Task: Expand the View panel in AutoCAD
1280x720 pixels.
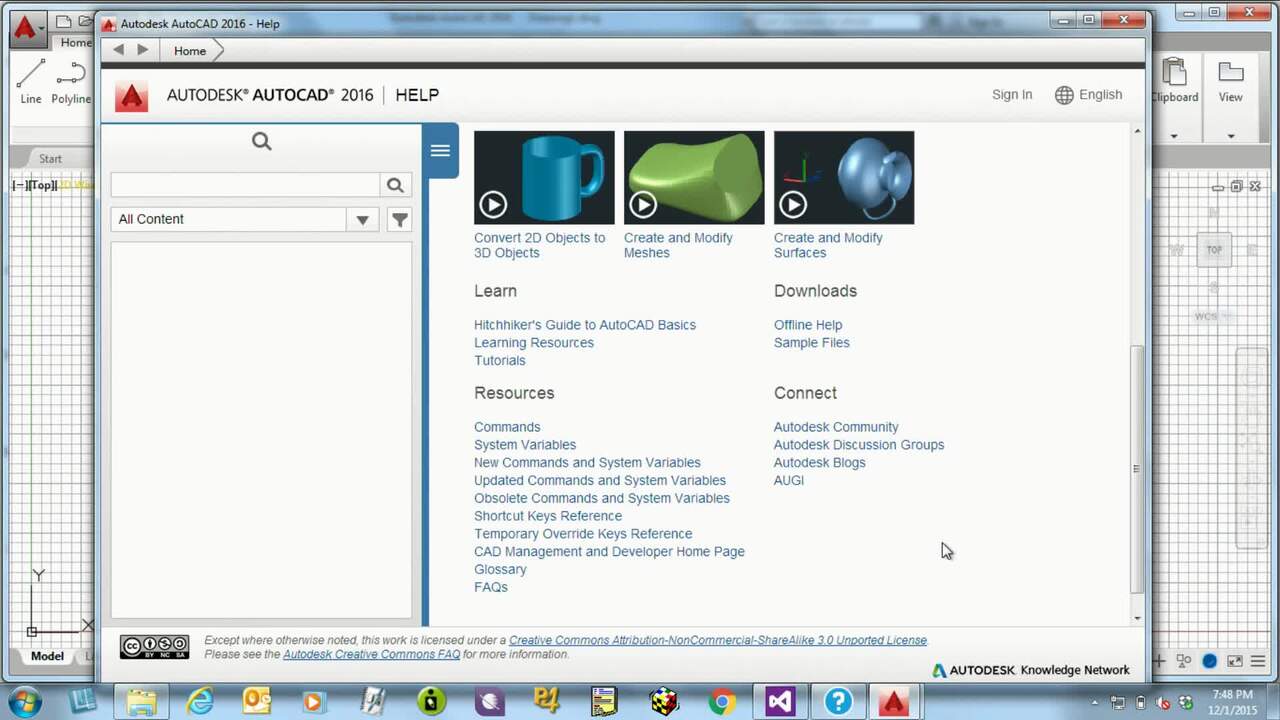Action: (x=1230, y=136)
